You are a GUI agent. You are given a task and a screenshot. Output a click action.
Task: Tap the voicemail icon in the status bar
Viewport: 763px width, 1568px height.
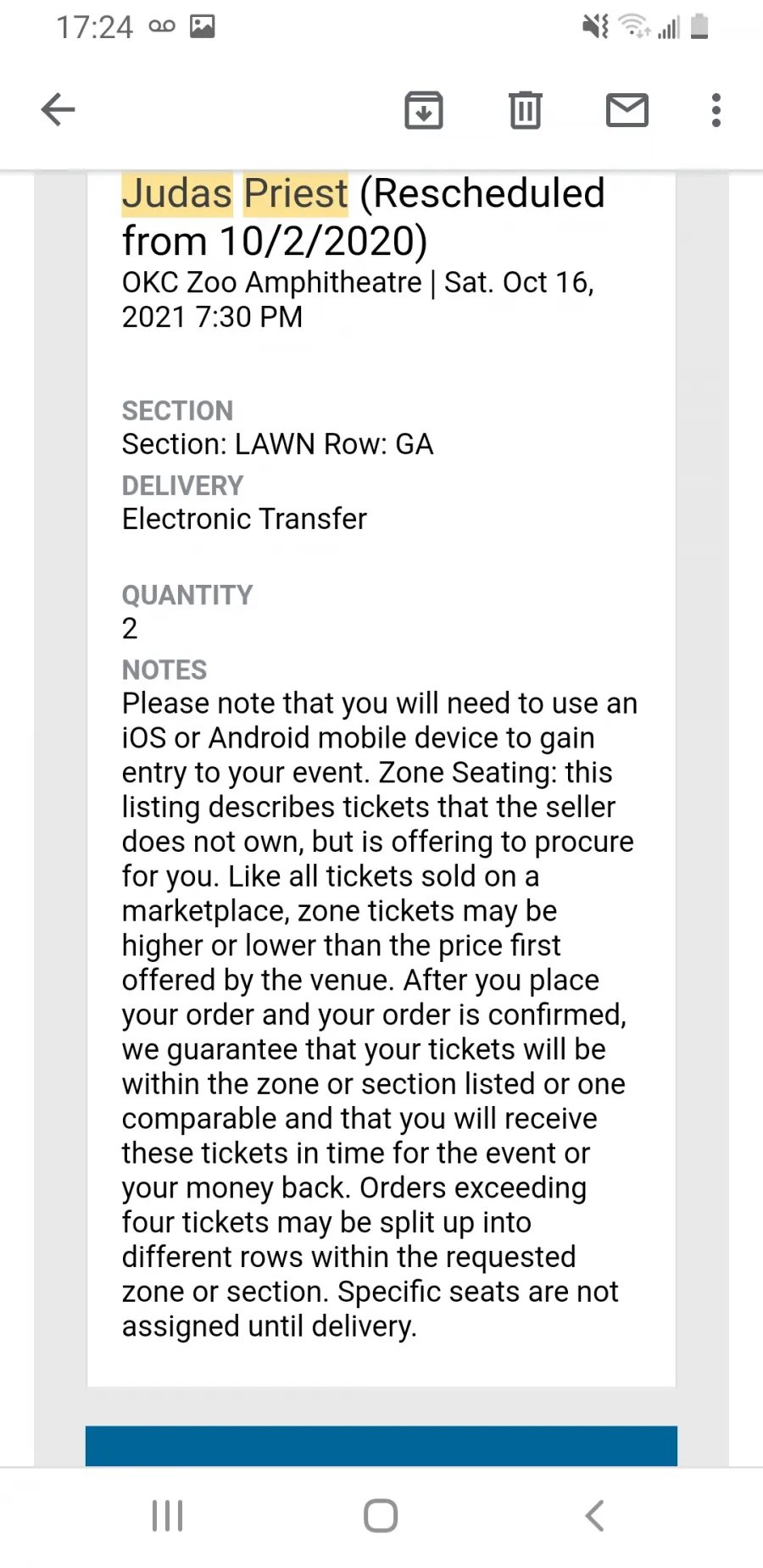click(x=162, y=26)
